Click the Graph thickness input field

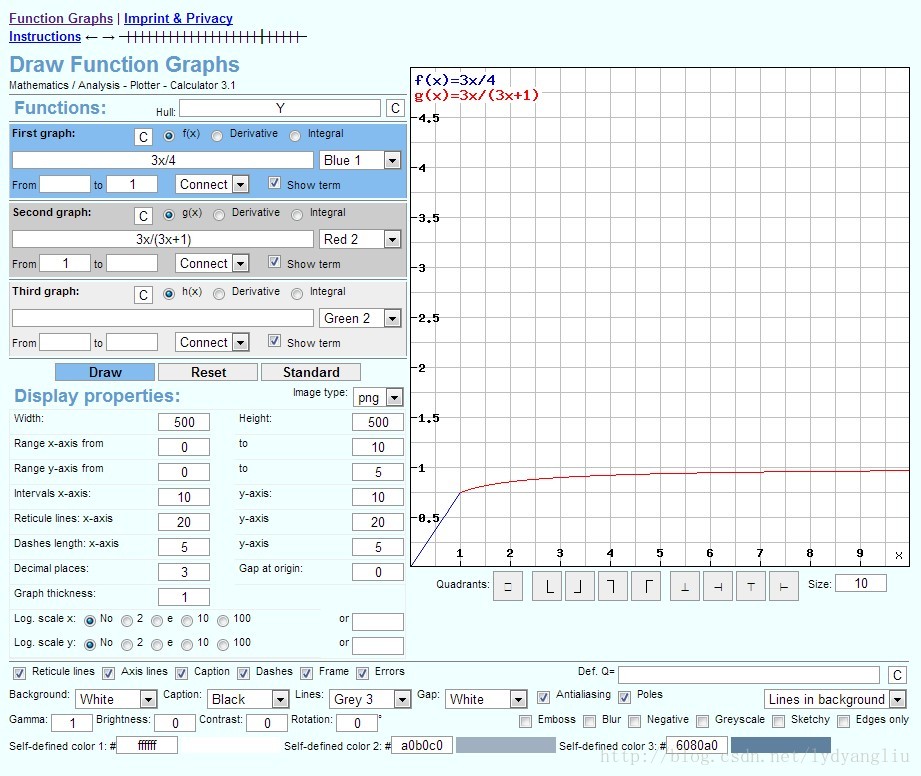coord(184,597)
